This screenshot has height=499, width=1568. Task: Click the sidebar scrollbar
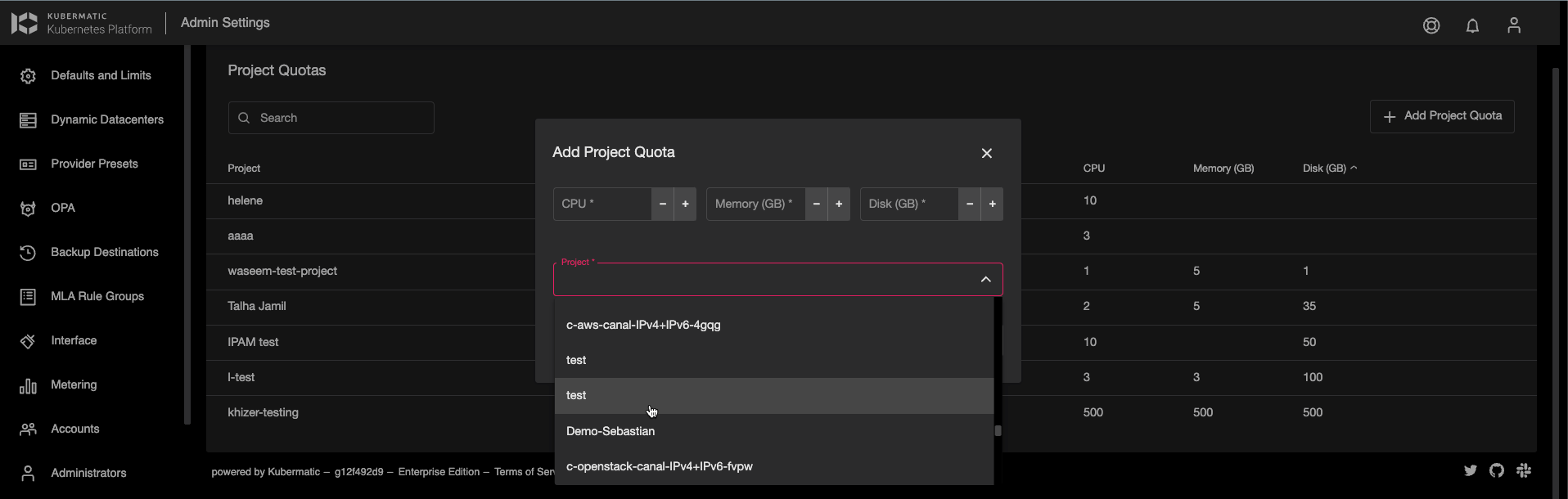187,235
